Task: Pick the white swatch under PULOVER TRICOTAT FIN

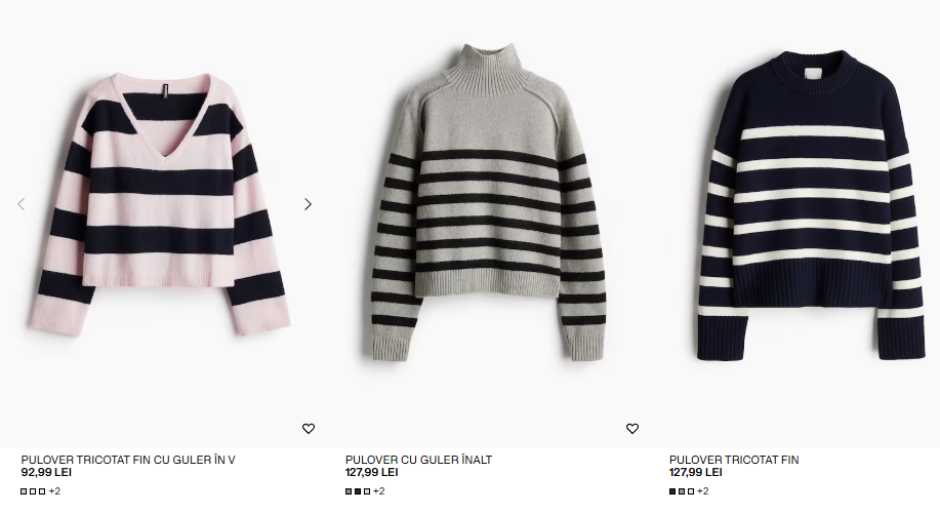Action: (691, 491)
